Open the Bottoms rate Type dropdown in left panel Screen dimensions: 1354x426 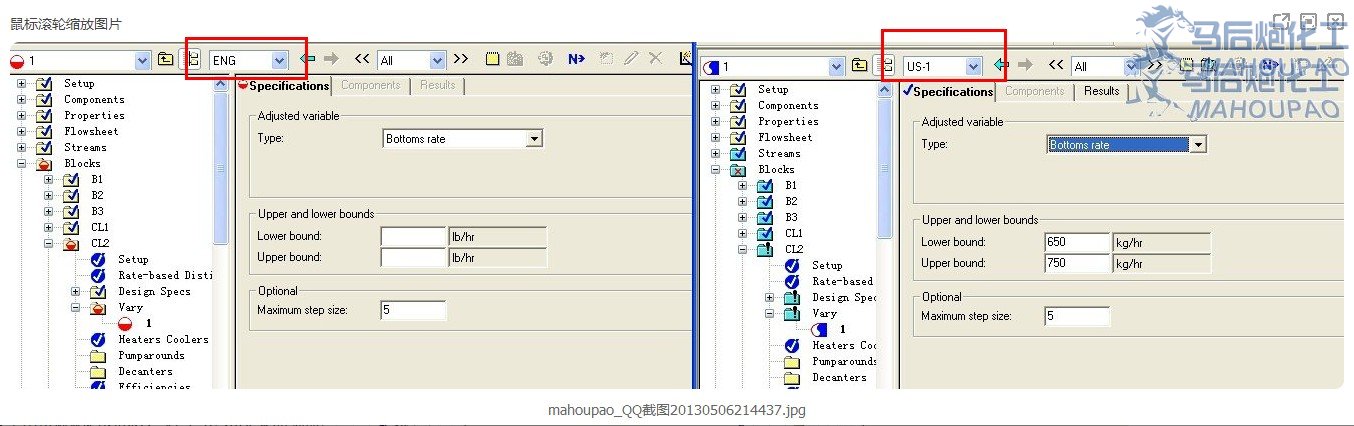coord(534,140)
